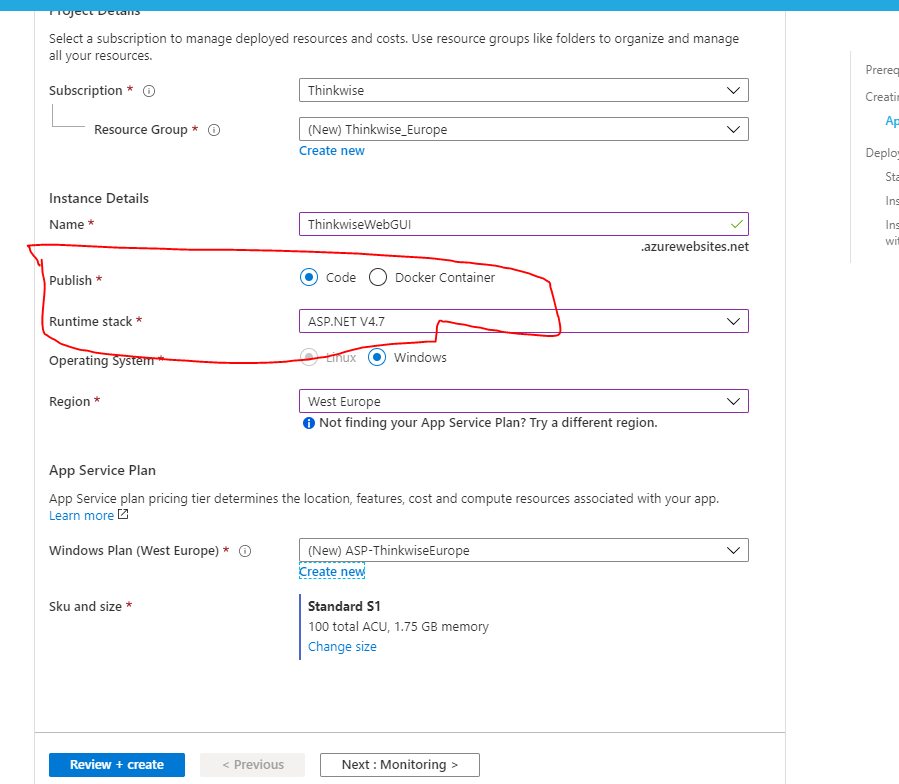
Task: Click Change size under Sku and size
Action: (x=341, y=646)
